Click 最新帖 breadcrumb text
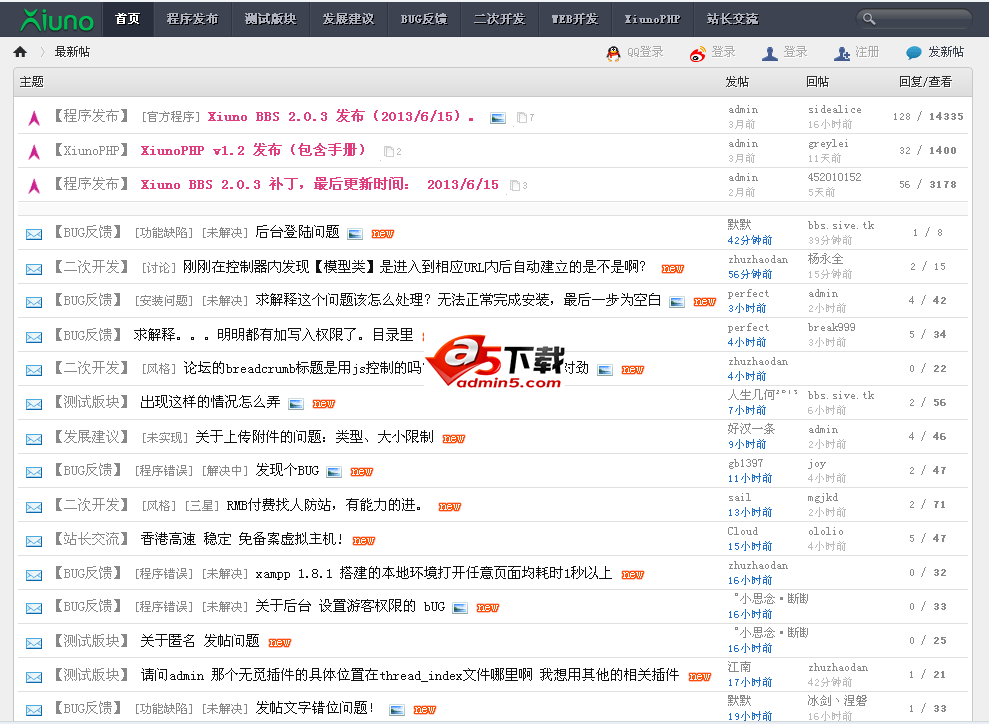 [72, 52]
